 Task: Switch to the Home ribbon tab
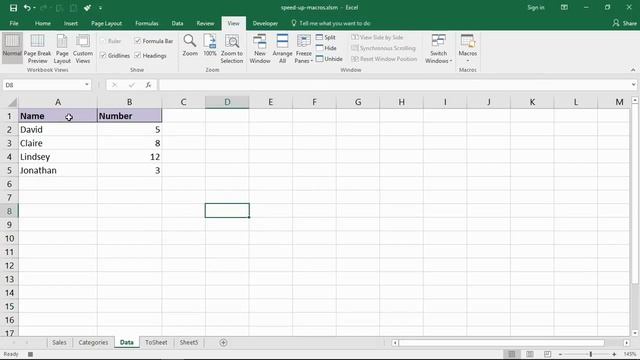(43, 23)
